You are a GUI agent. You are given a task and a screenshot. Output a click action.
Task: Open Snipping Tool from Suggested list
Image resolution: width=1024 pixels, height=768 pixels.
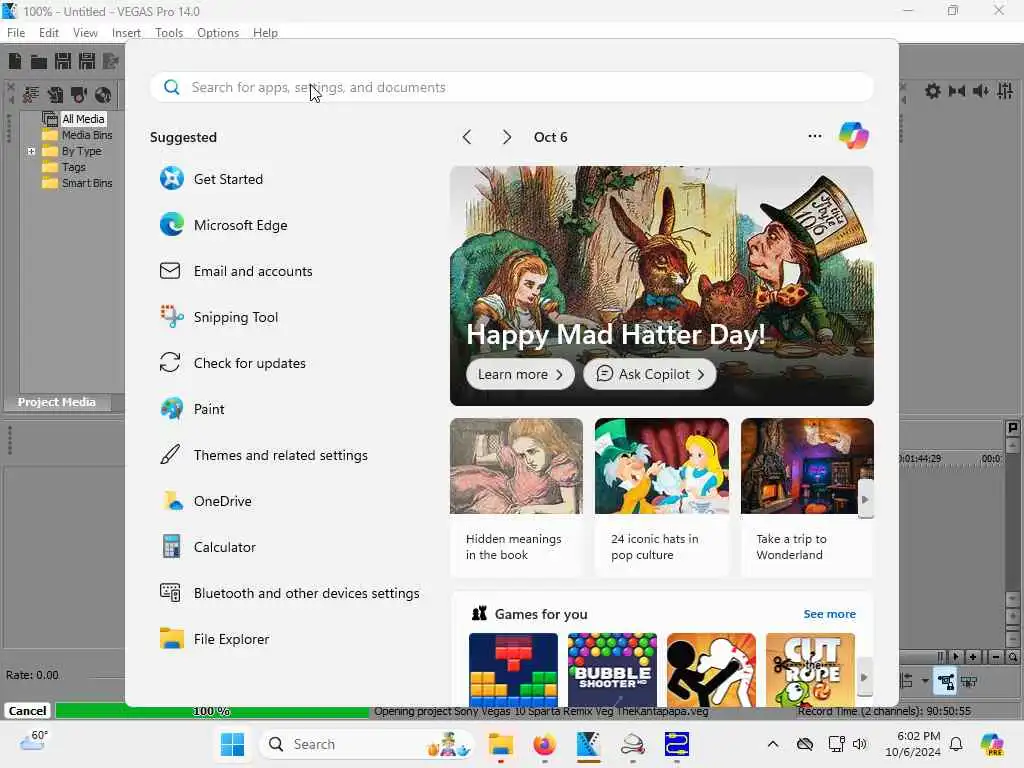tap(219, 317)
